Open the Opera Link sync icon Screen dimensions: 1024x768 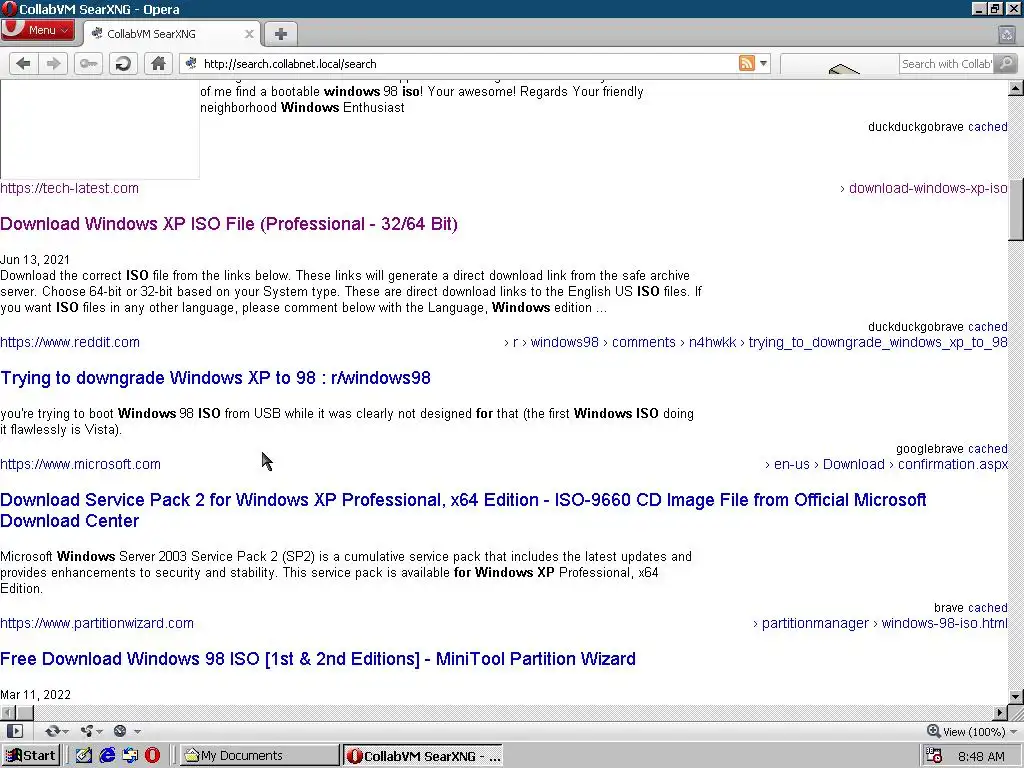click(53, 731)
